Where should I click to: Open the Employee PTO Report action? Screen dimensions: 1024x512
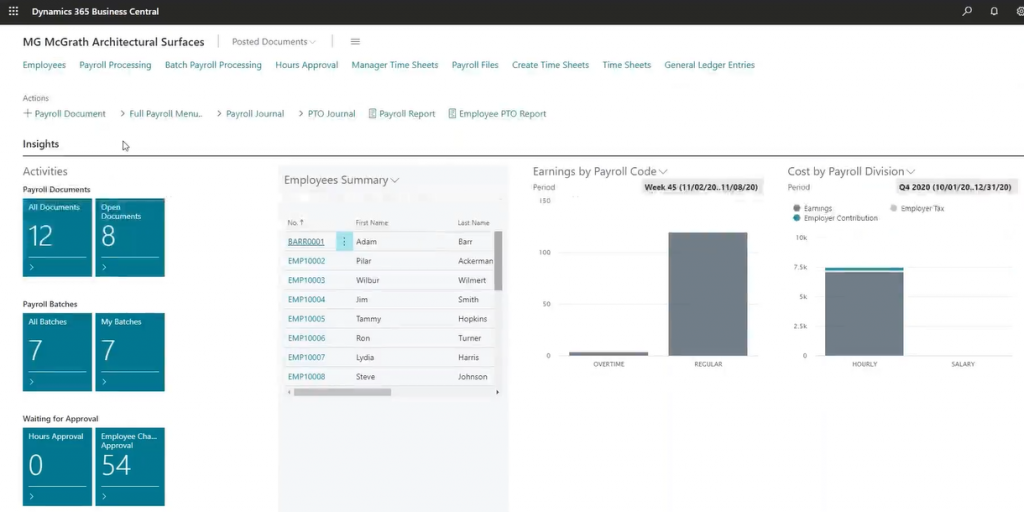[497, 114]
